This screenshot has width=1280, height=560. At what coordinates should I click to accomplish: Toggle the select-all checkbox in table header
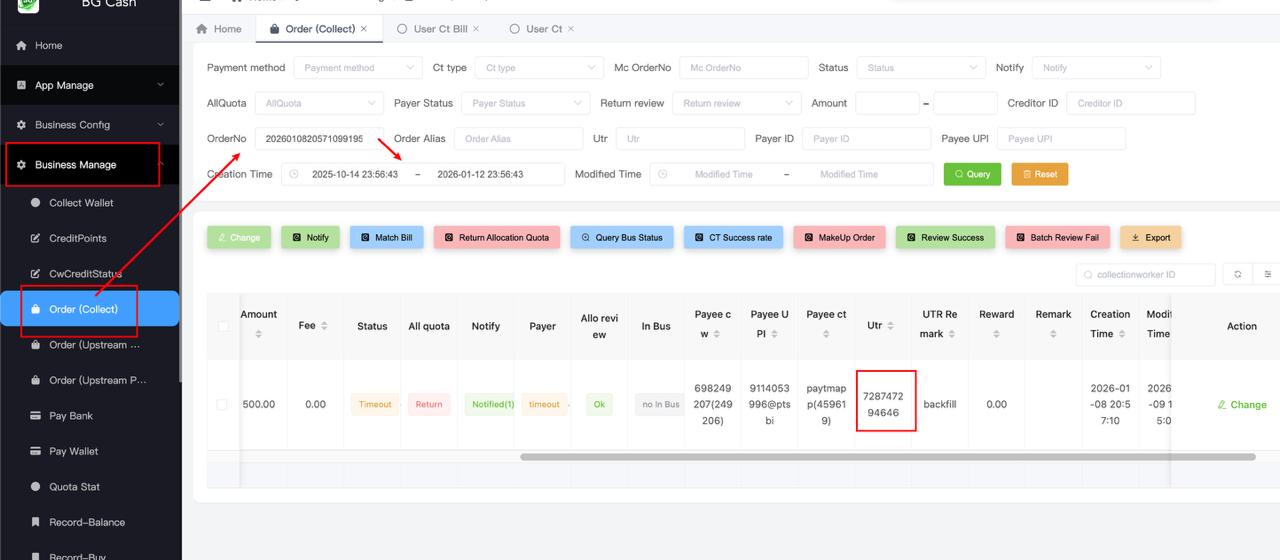click(x=222, y=326)
